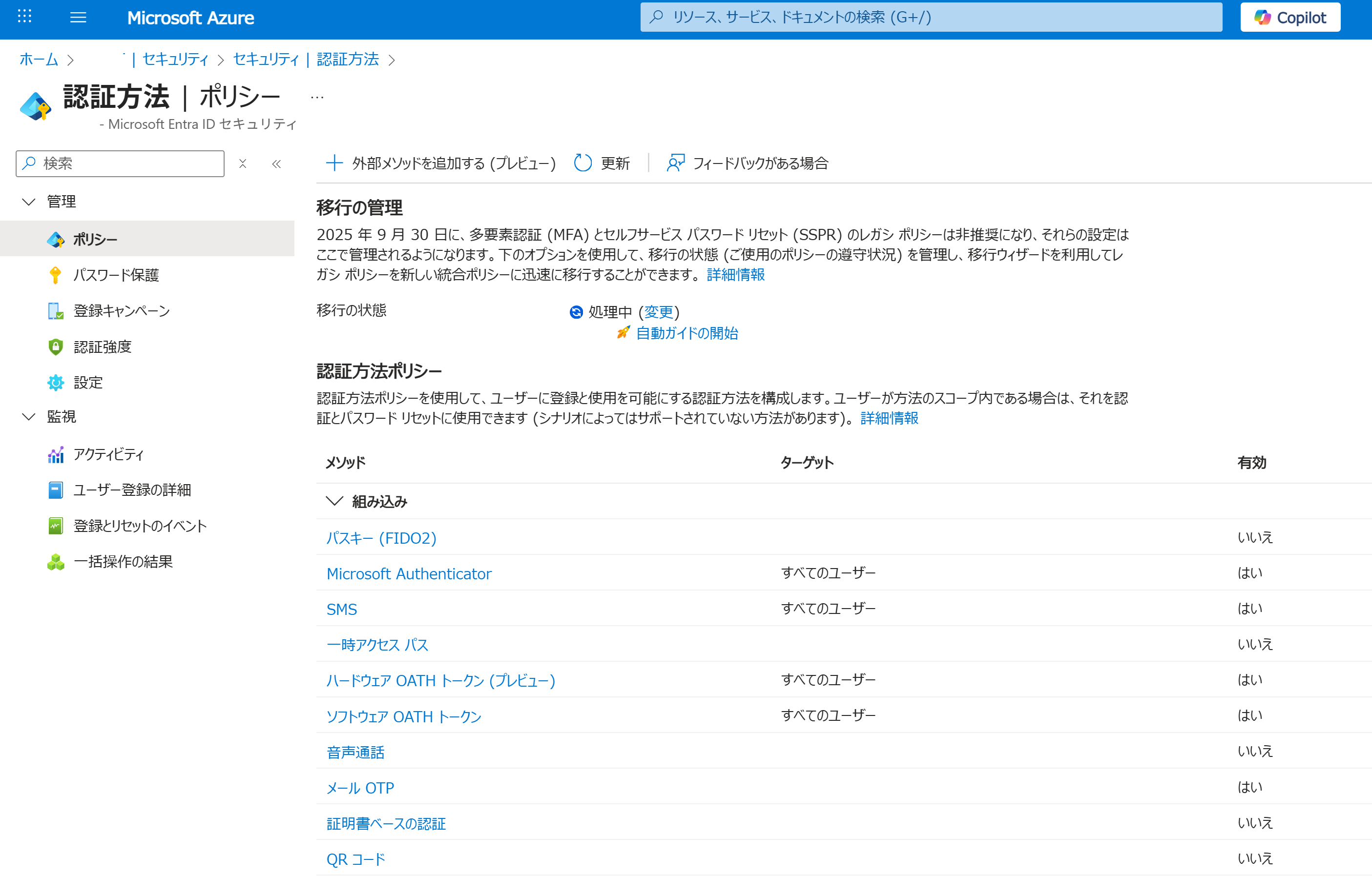Open the ellipsis more options next to title
1372x877 pixels.
point(317,98)
